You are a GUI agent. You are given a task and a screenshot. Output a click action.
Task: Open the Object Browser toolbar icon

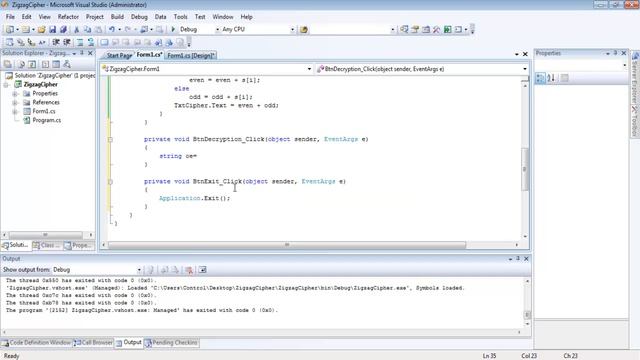(426, 29)
